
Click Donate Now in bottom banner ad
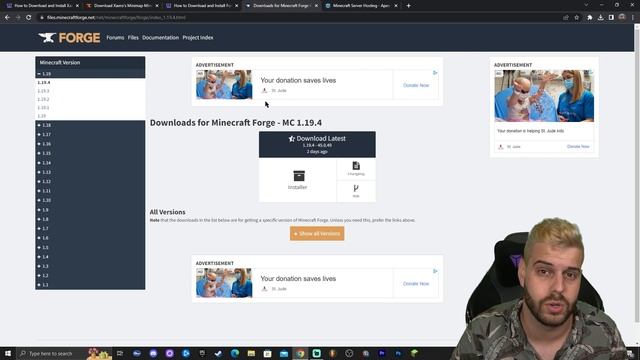[x=416, y=284]
